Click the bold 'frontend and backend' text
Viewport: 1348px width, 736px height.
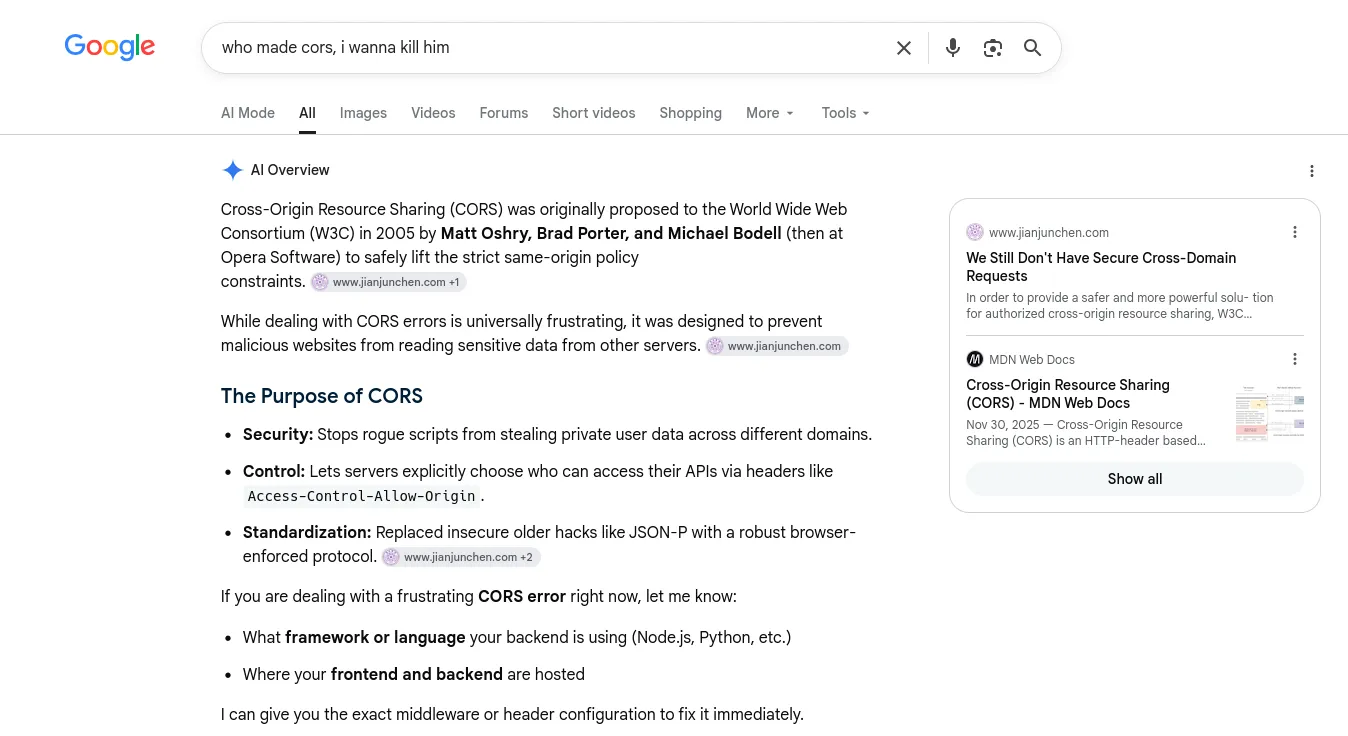click(417, 674)
